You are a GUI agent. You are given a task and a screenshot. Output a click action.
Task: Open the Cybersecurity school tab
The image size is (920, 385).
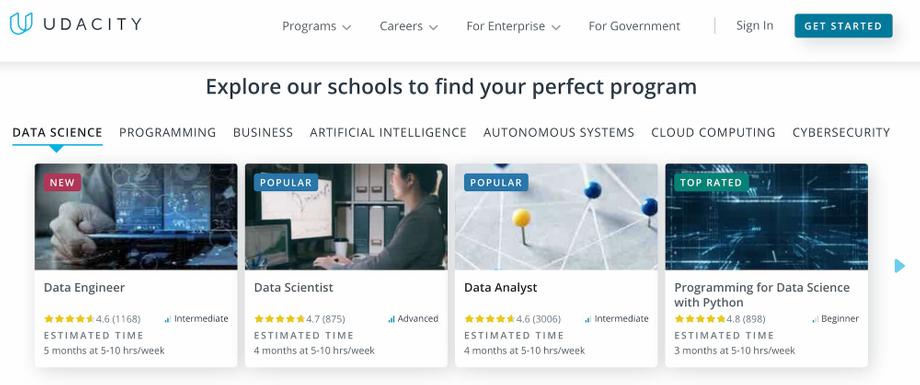pyautogui.click(x=841, y=133)
